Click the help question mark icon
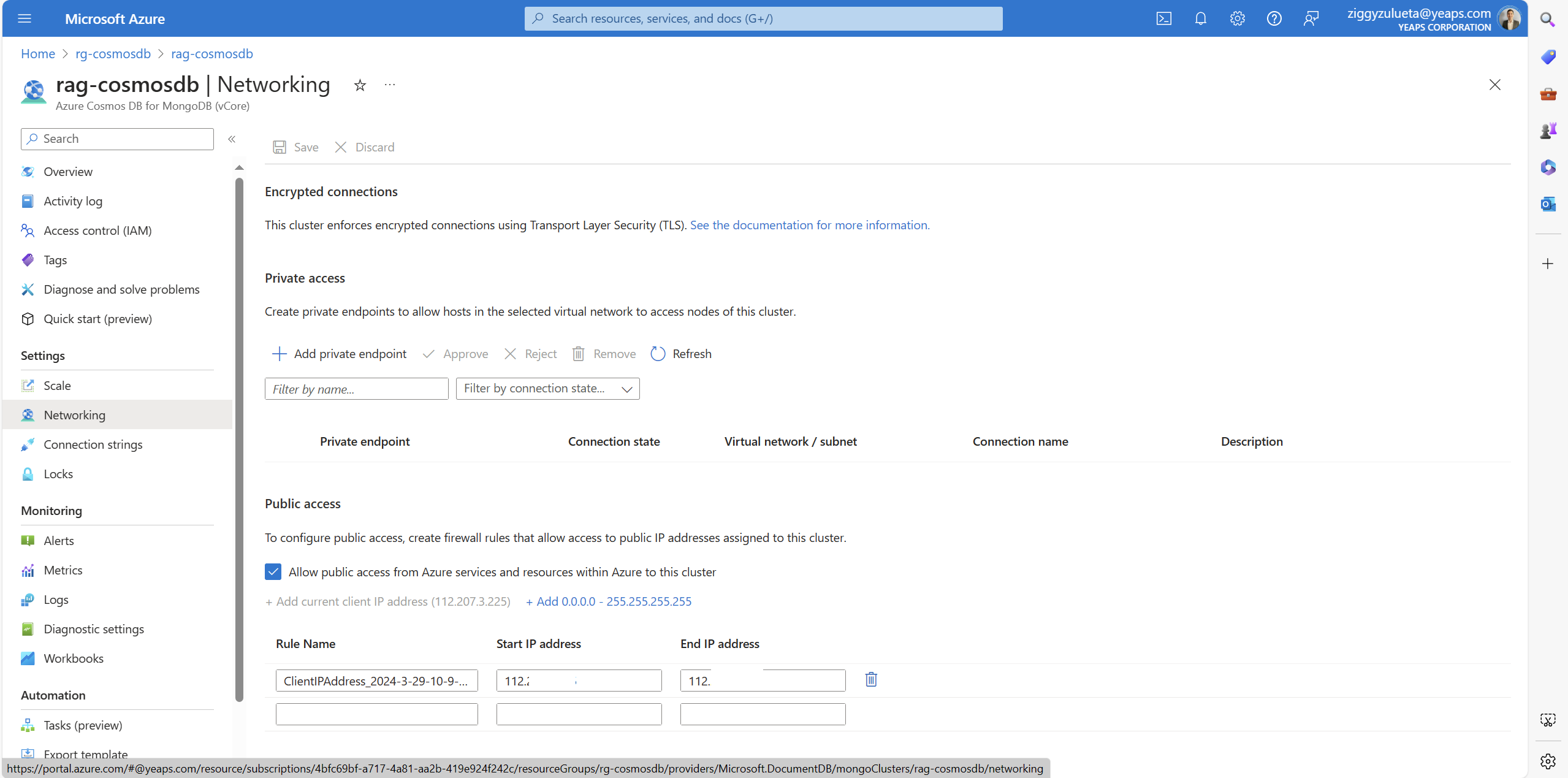Viewport: 1568px width, 778px height. [x=1274, y=18]
